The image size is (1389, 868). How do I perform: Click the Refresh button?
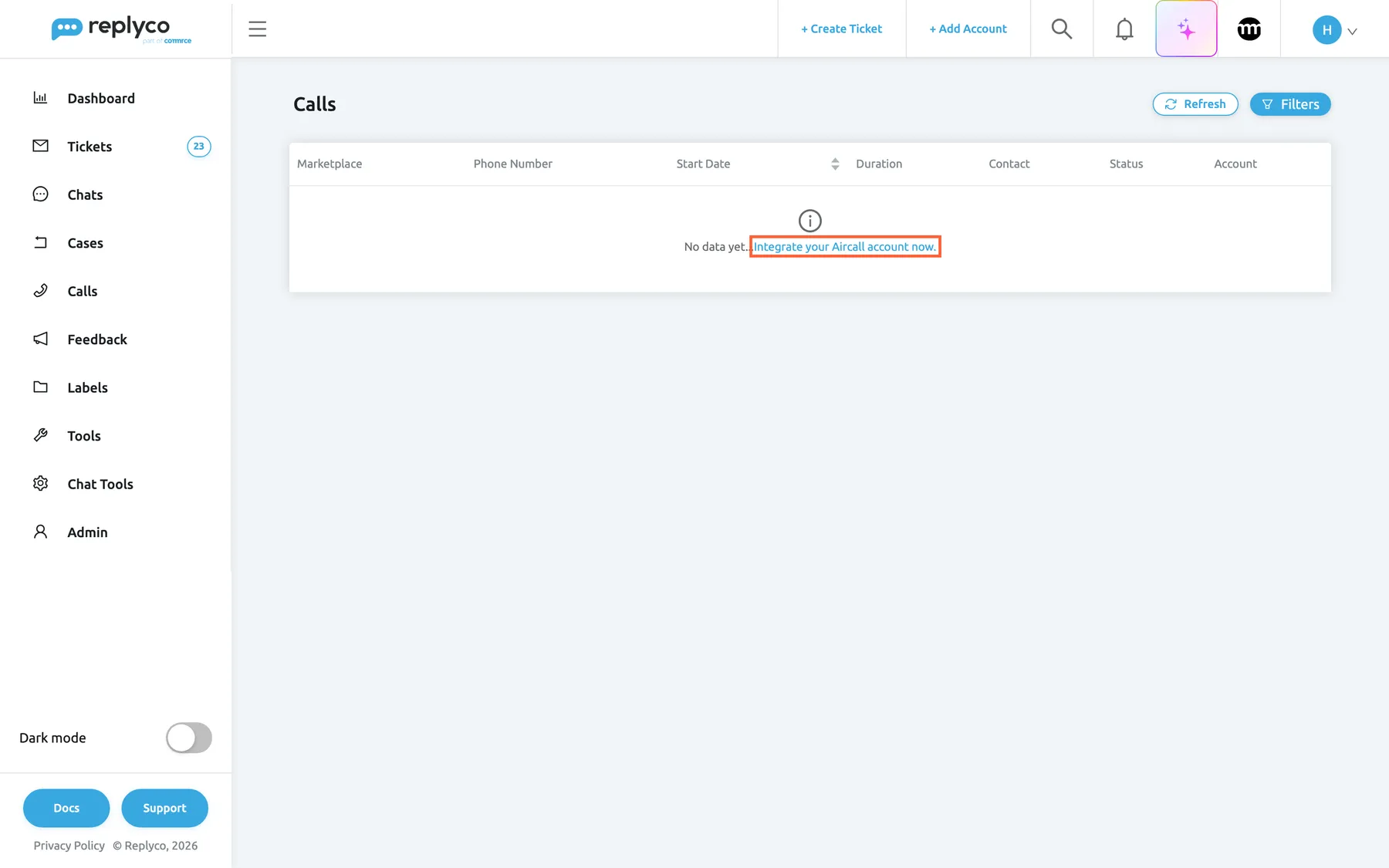1195,104
